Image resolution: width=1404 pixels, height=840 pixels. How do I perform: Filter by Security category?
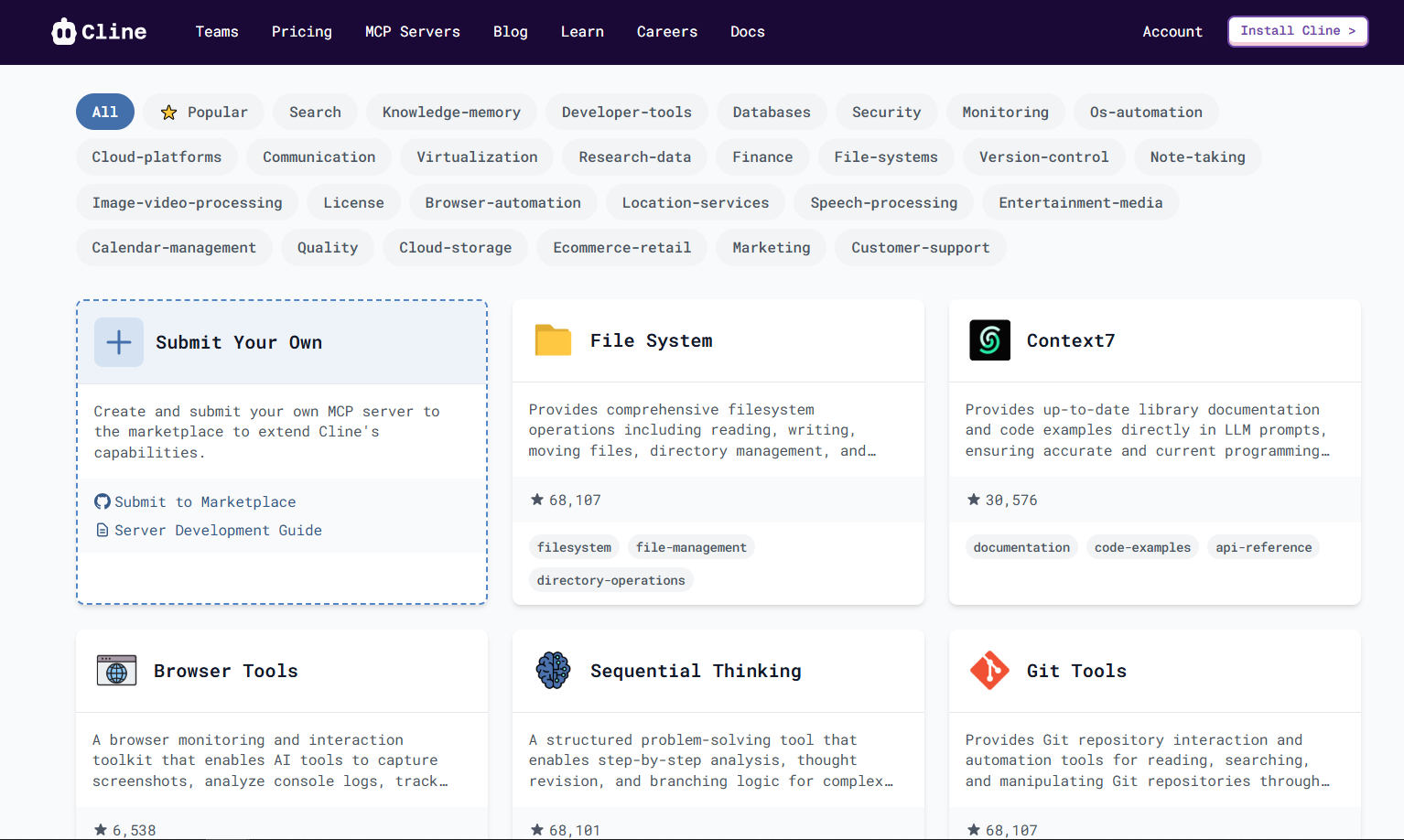(887, 112)
